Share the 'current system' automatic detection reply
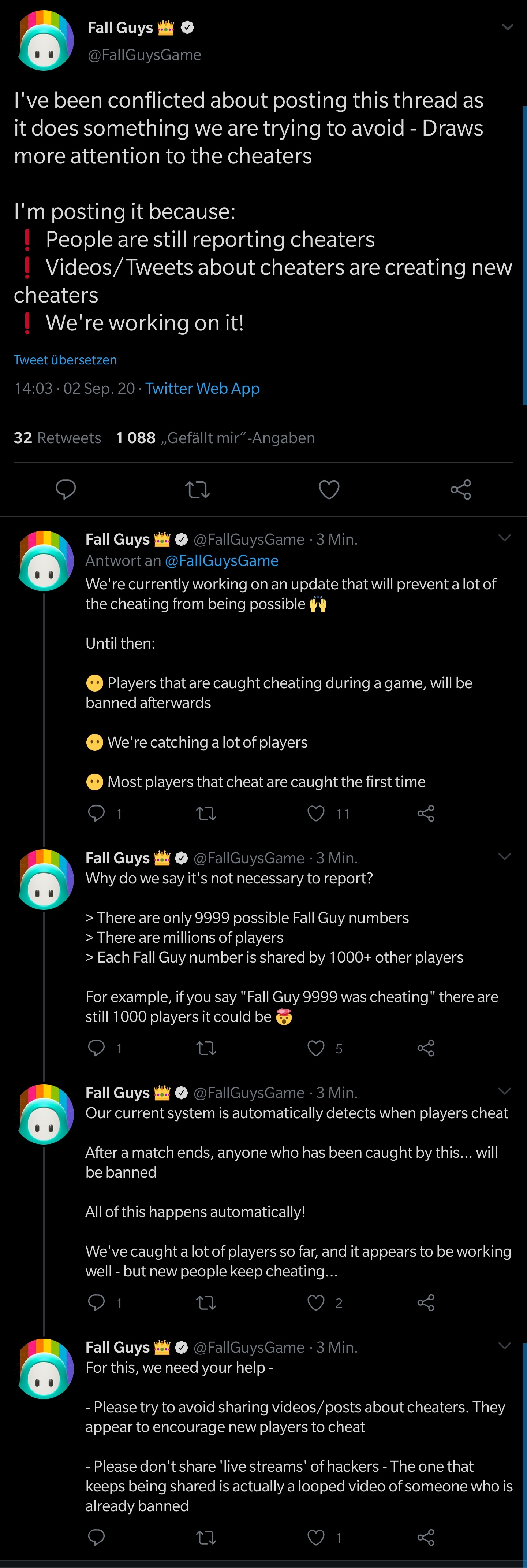This screenshot has height=1568, width=527. tap(426, 1302)
